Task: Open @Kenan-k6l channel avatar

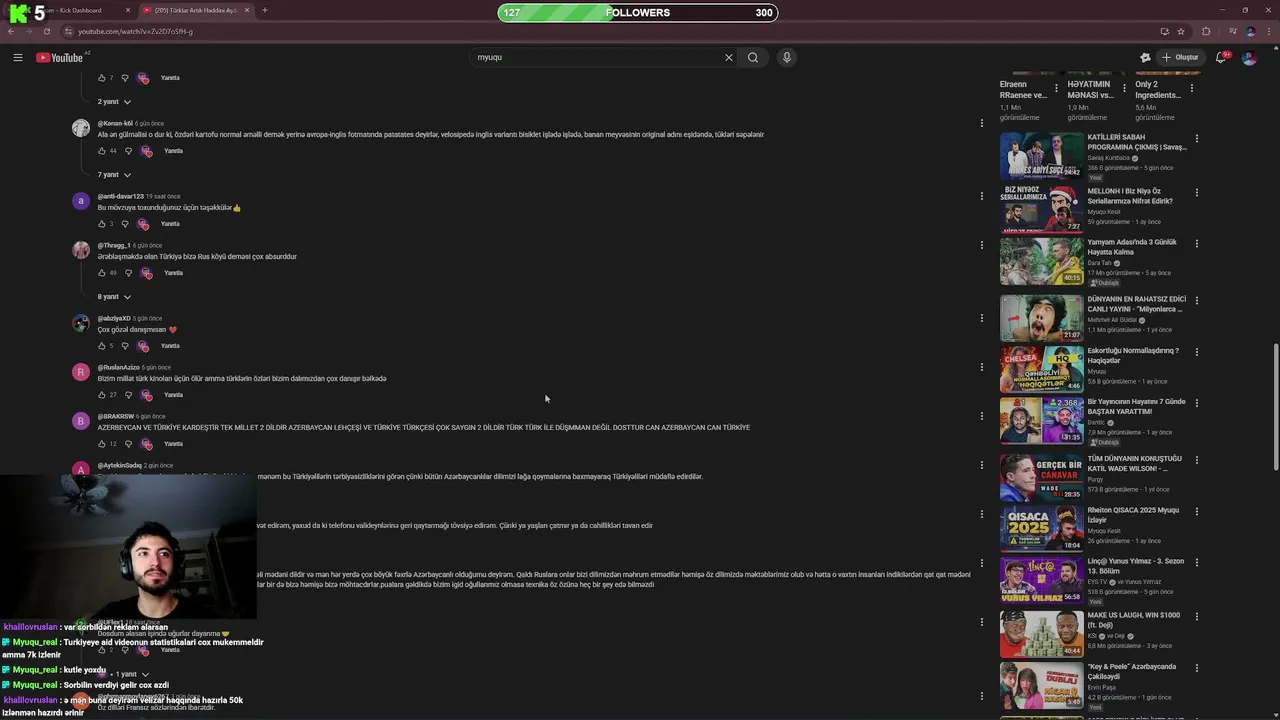Action: click(x=81, y=128)
